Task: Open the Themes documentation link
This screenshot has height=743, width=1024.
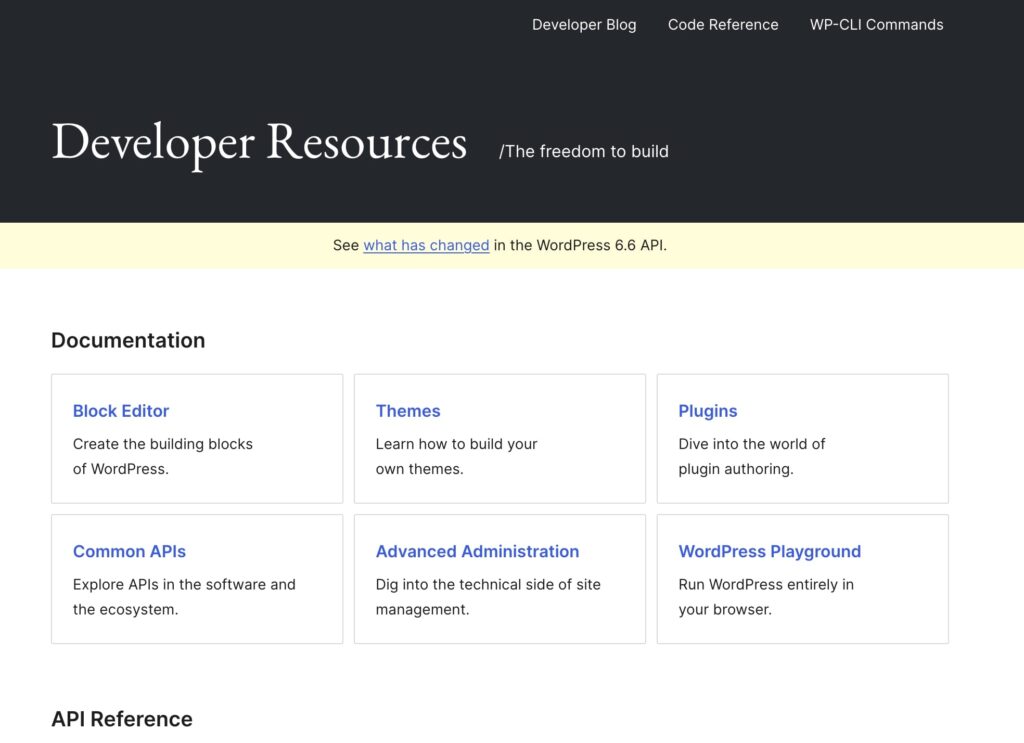Action: click(x=408, y=411)
